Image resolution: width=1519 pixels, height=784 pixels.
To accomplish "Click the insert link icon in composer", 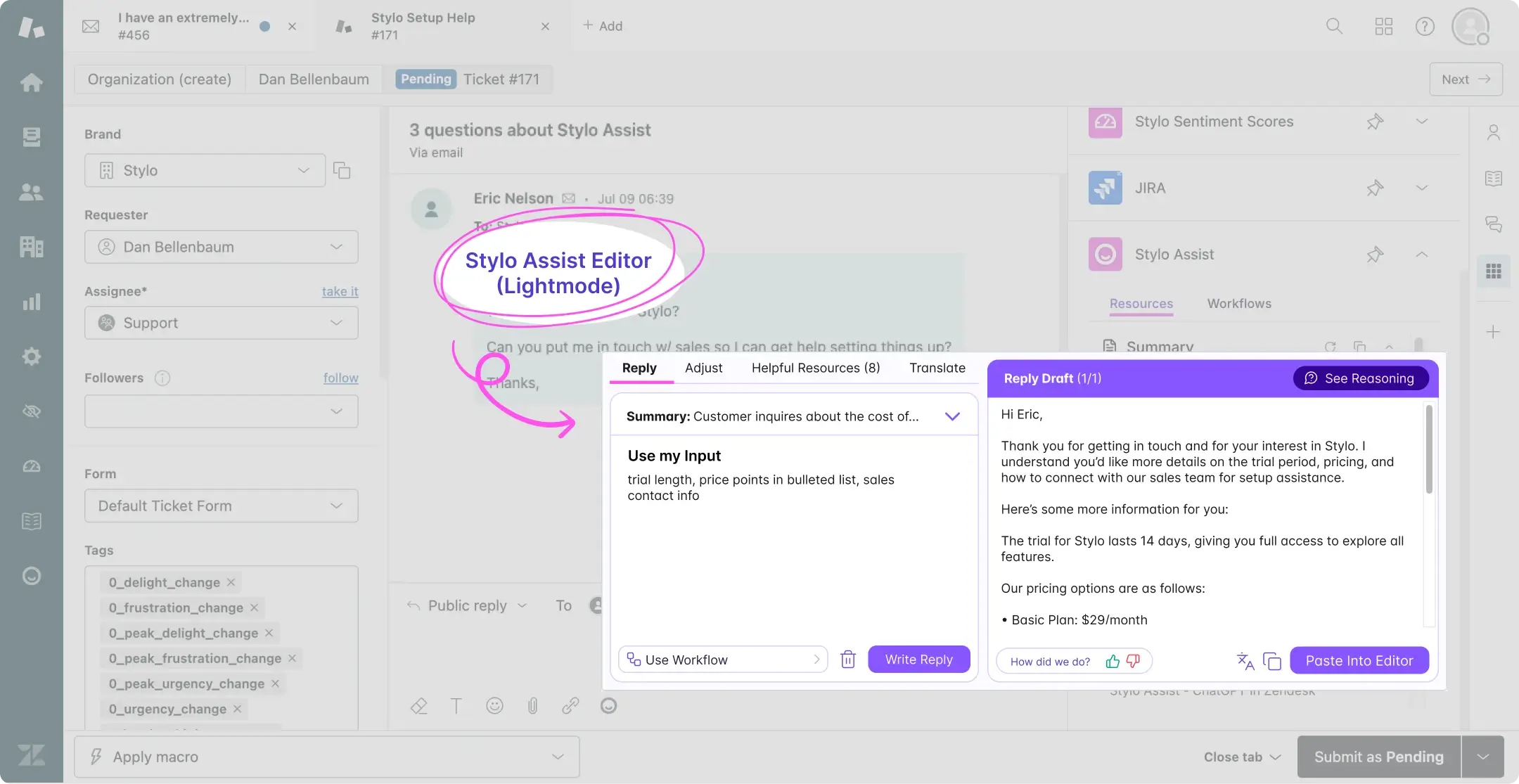I will tap(570, 705).
